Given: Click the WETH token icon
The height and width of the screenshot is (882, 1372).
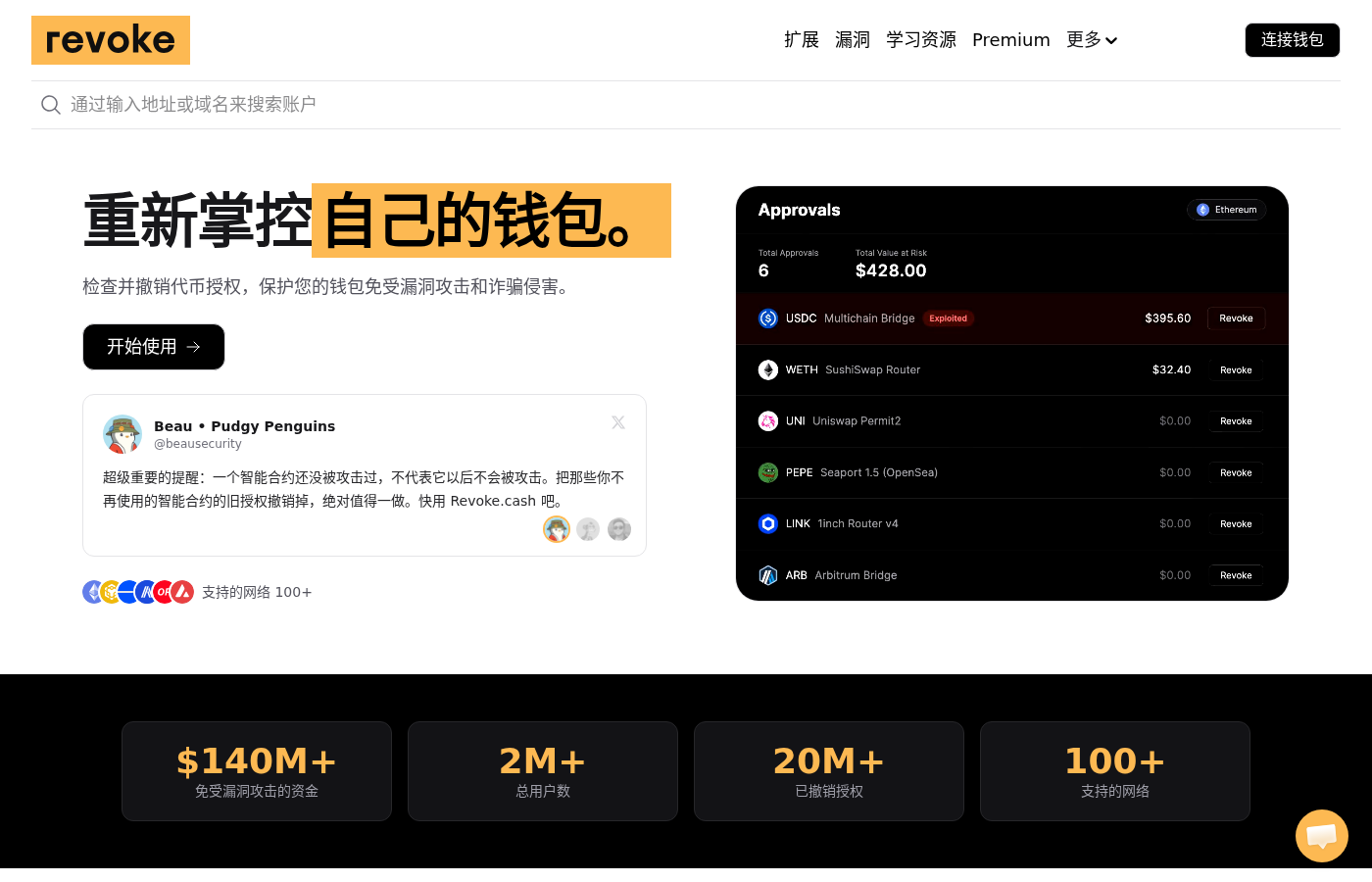Looking at the screenshot, I should pyautogui.click(x=768, y=369).
